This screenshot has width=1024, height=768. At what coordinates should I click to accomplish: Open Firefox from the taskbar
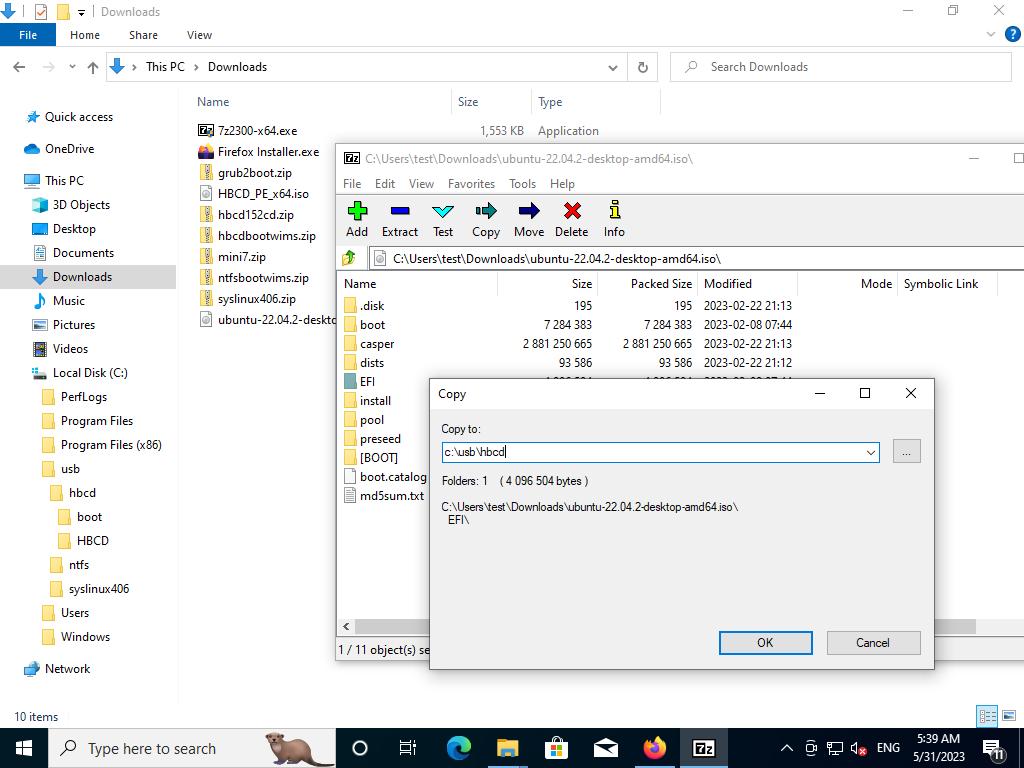tap(655, 748)
